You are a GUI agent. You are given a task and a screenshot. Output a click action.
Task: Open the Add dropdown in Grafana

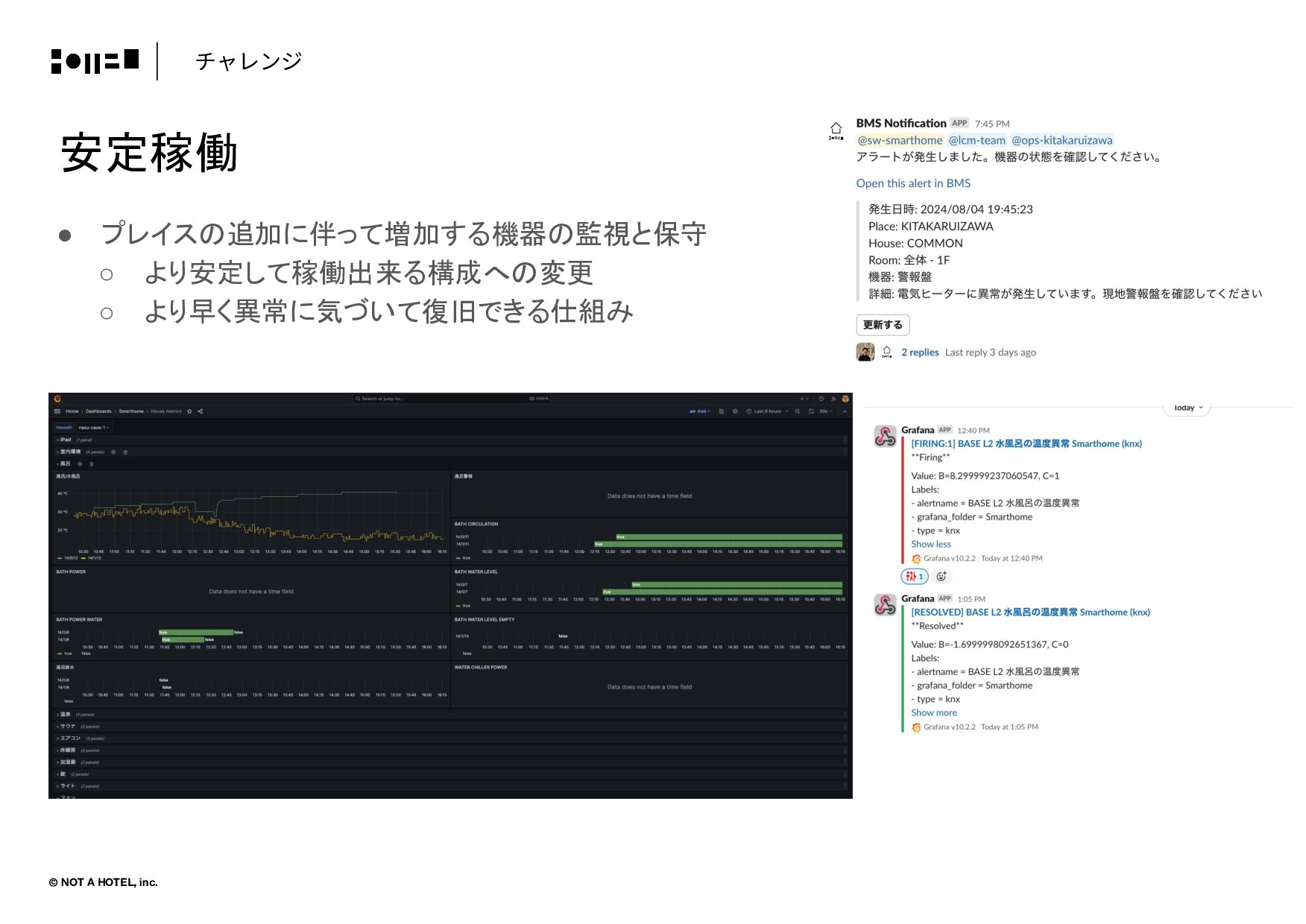pos(700,411)
